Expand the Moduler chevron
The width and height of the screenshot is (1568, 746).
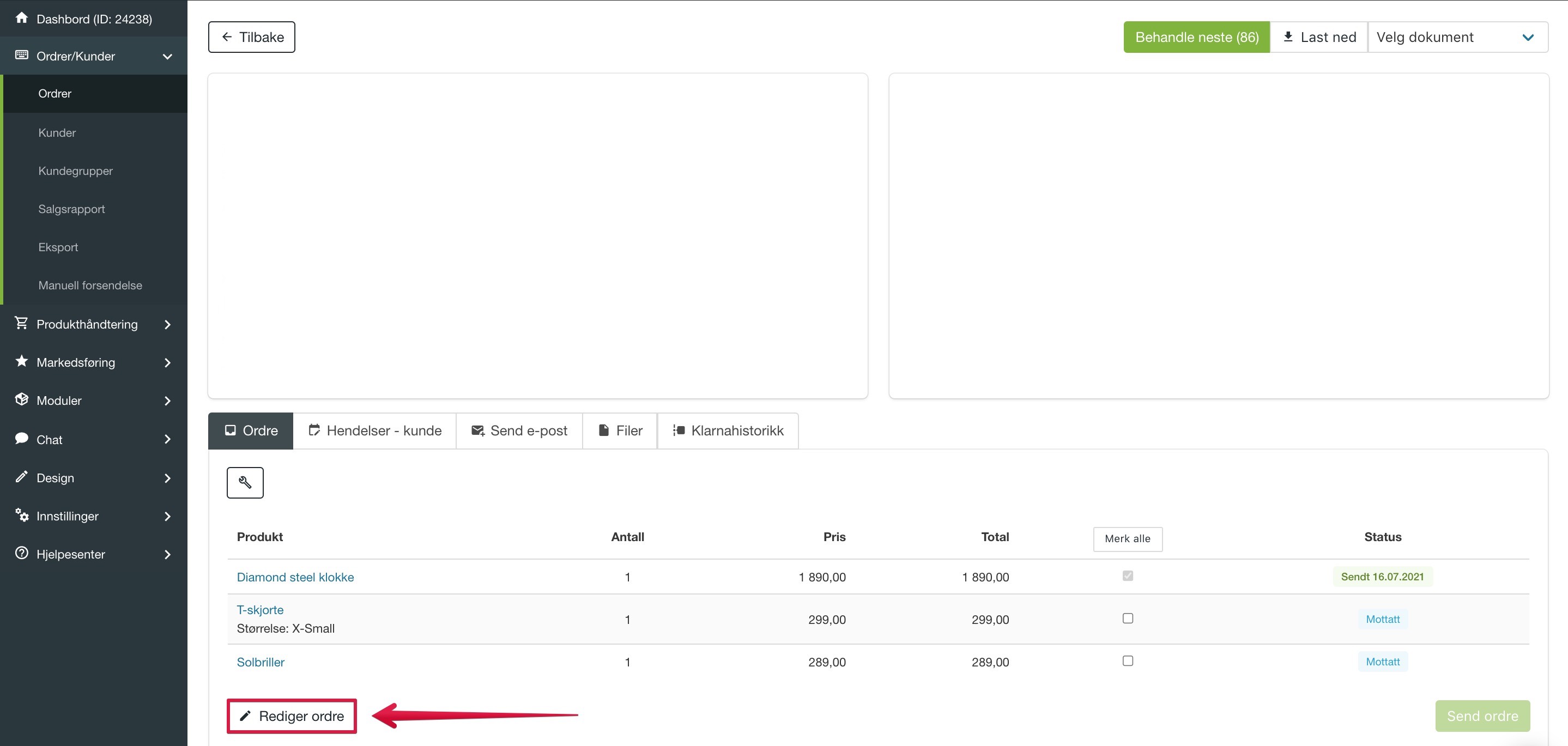[x=167, y=401]
